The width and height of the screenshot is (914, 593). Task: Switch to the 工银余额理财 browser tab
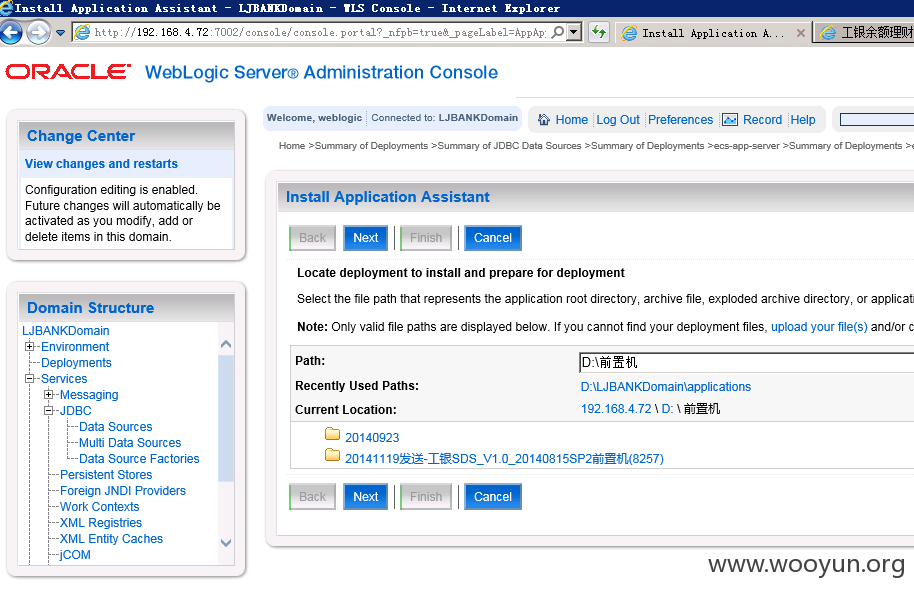point(865,33)
